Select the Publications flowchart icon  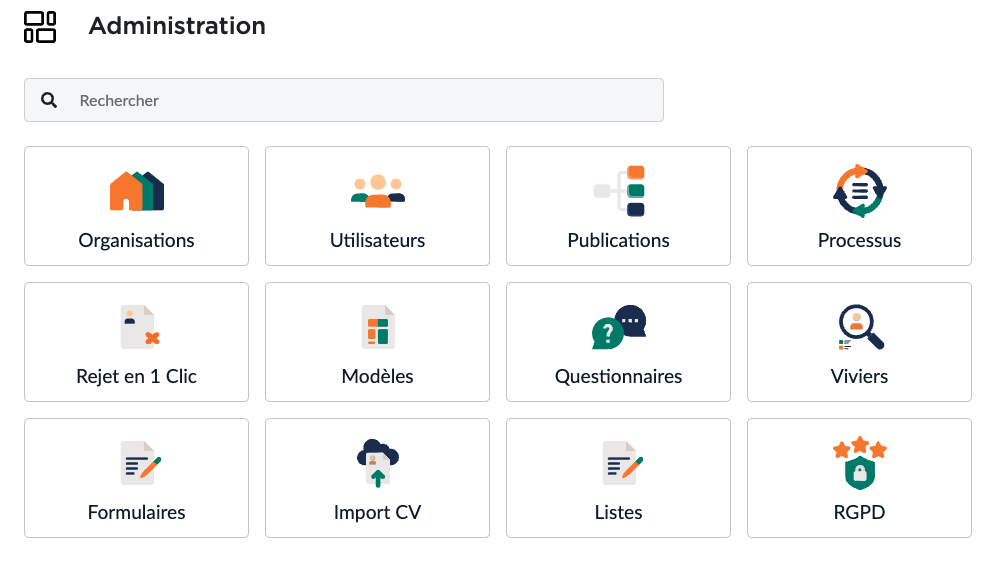pyautogui.click(x=619, y=191)
